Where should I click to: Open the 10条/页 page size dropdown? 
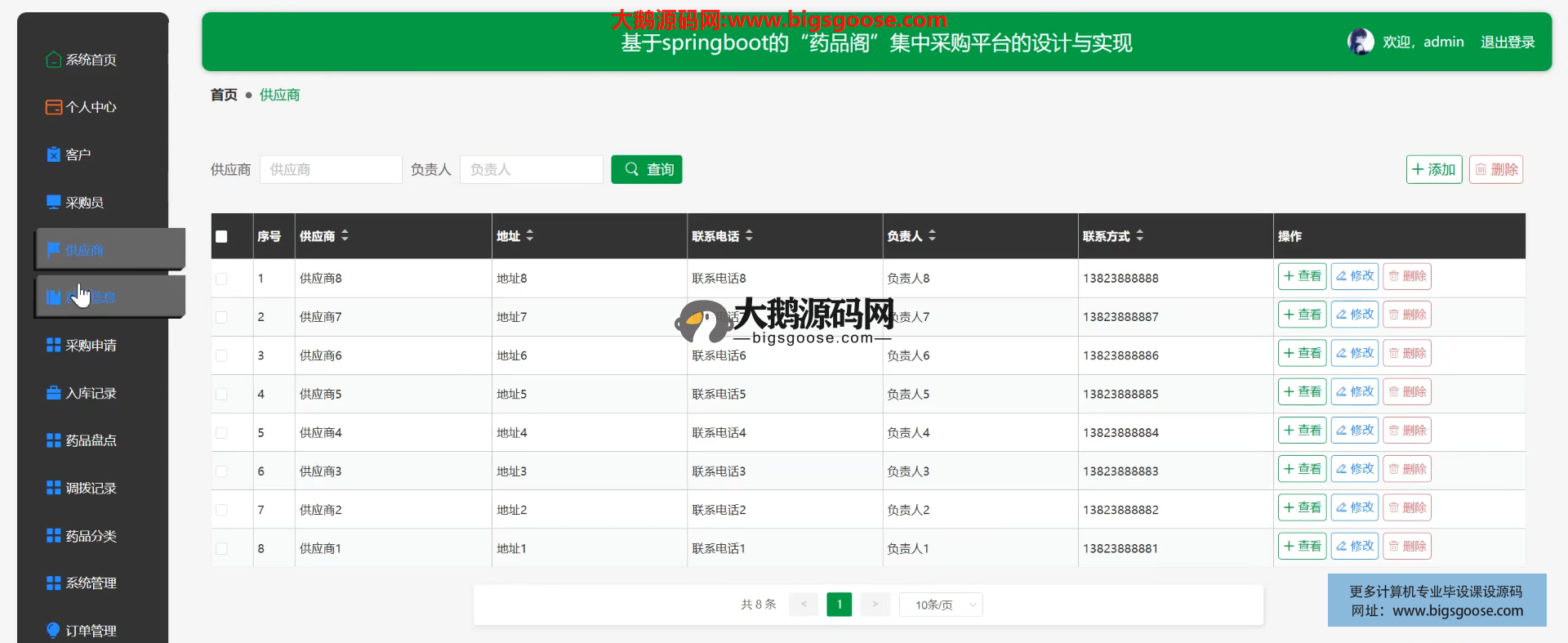tap(941, 605)
